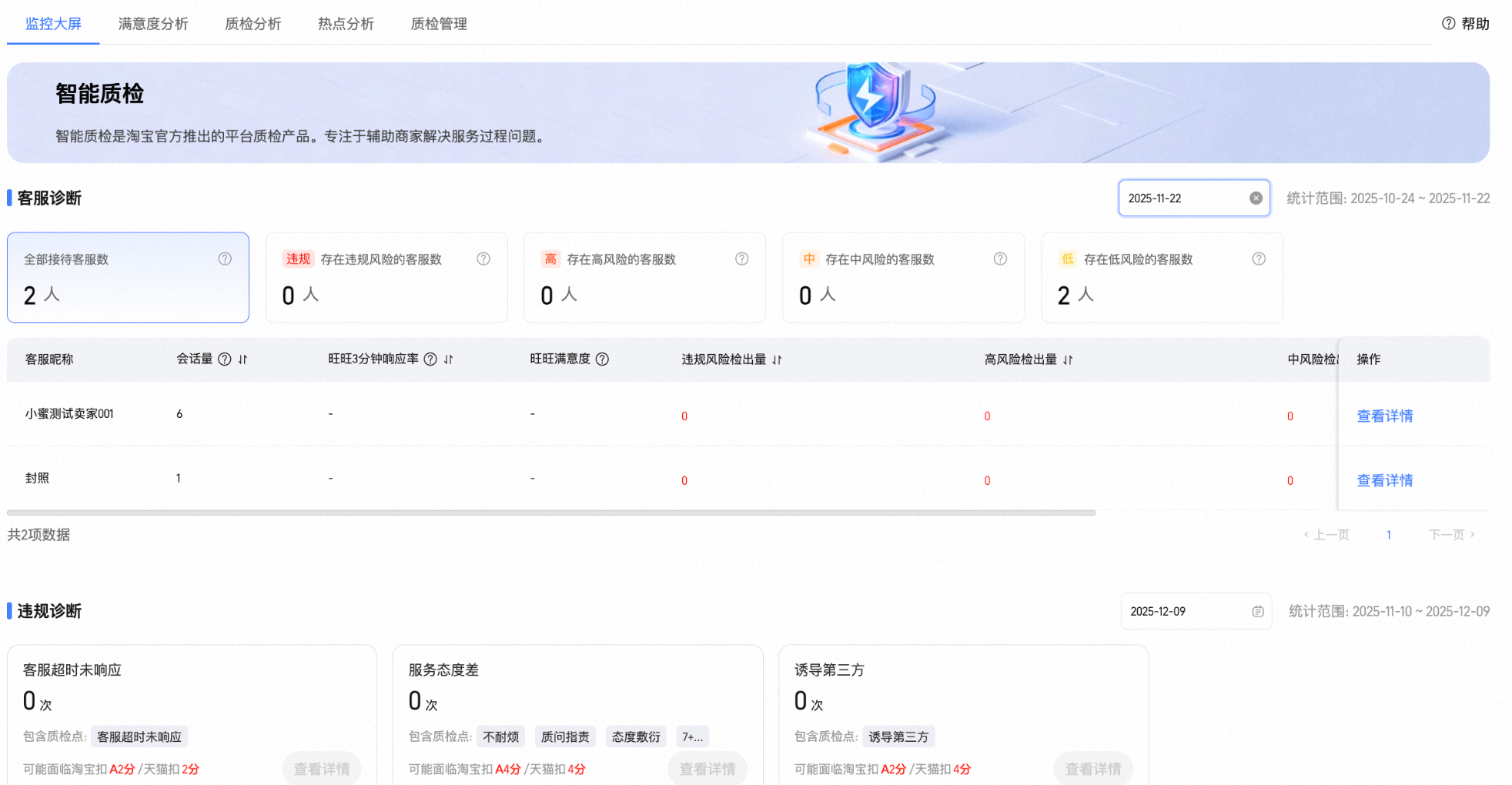Screen dimensions: 1512x785
Task: Click the 操作 column header
Action: [1368, 359]
